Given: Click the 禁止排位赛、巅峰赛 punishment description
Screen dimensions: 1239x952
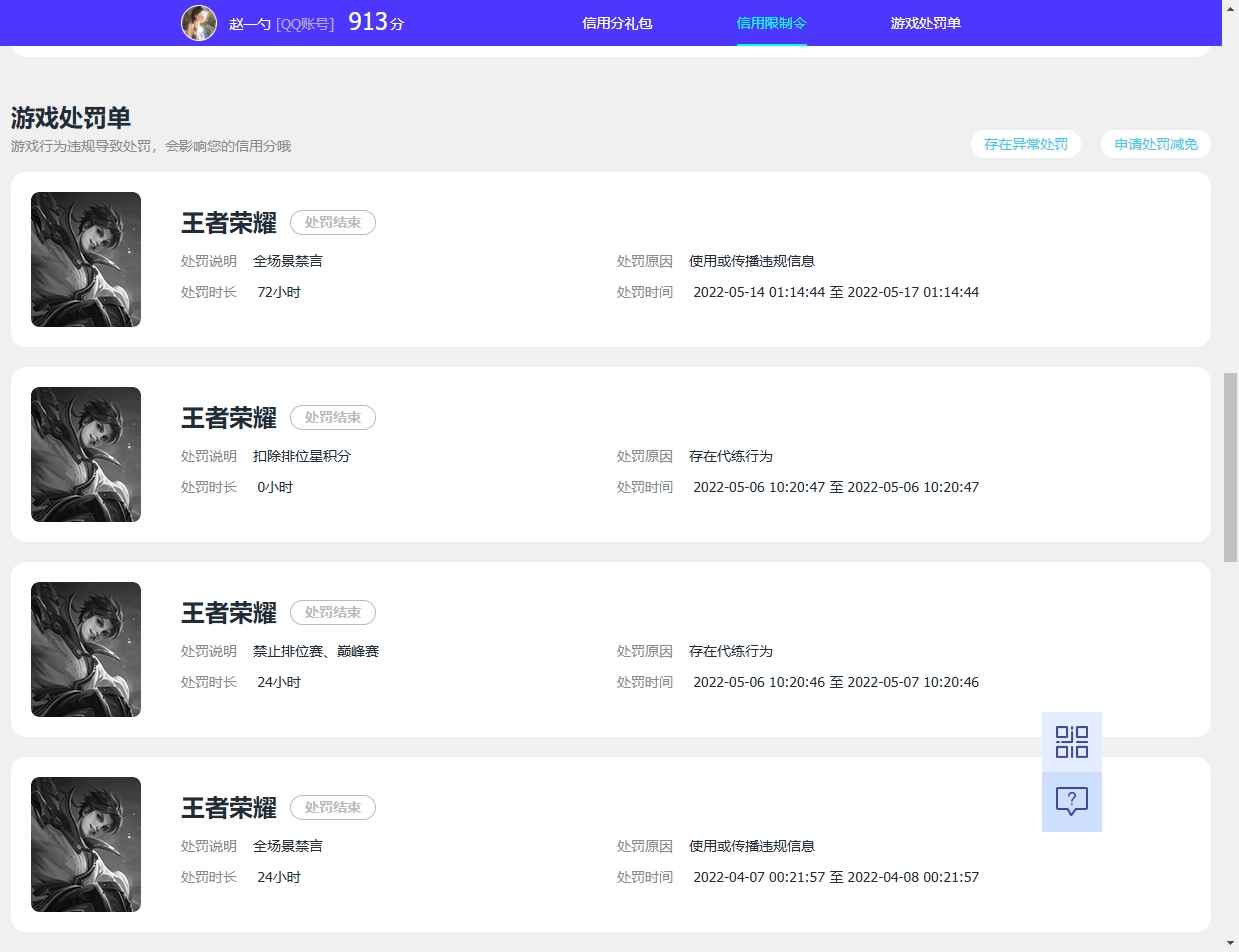Looking at the screenshot, I should tap(316, 651).
